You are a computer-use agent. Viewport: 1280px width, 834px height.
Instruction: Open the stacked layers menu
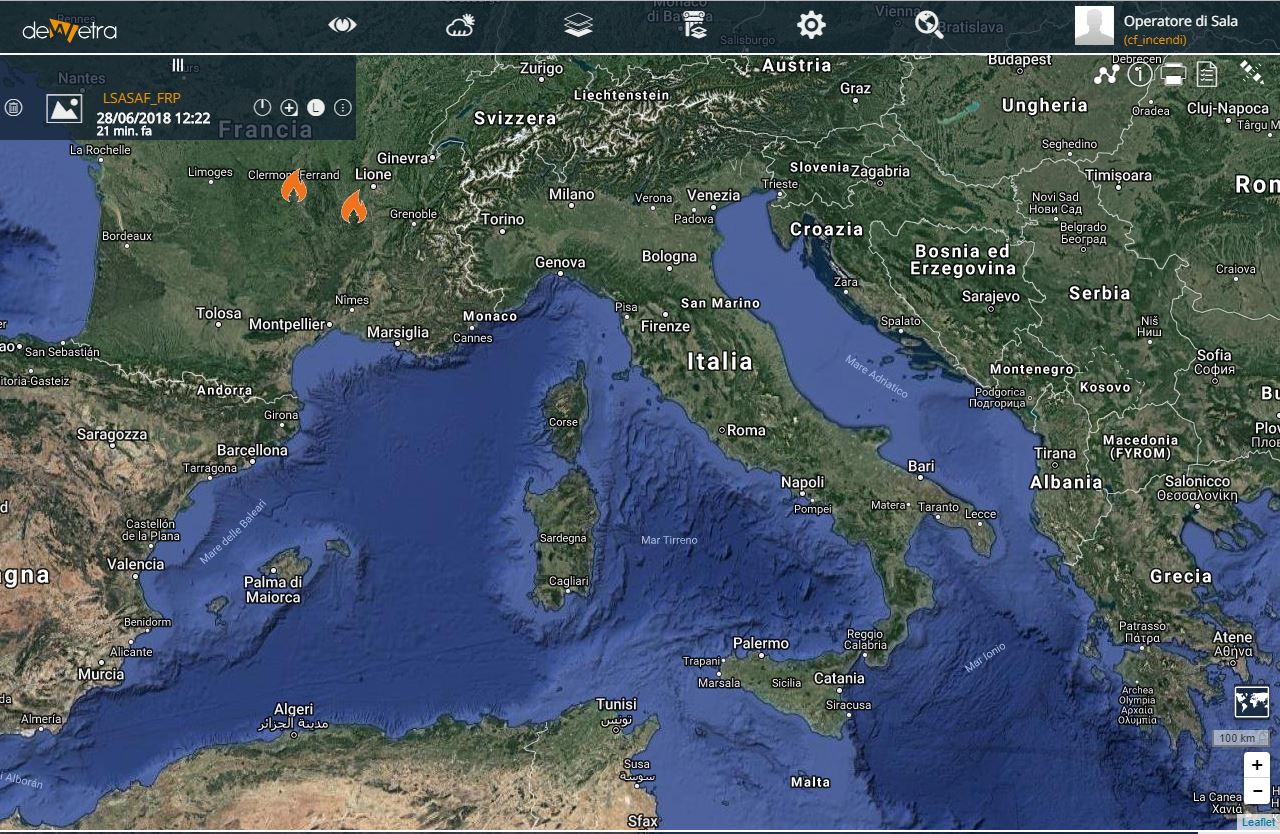click(578, 25)
